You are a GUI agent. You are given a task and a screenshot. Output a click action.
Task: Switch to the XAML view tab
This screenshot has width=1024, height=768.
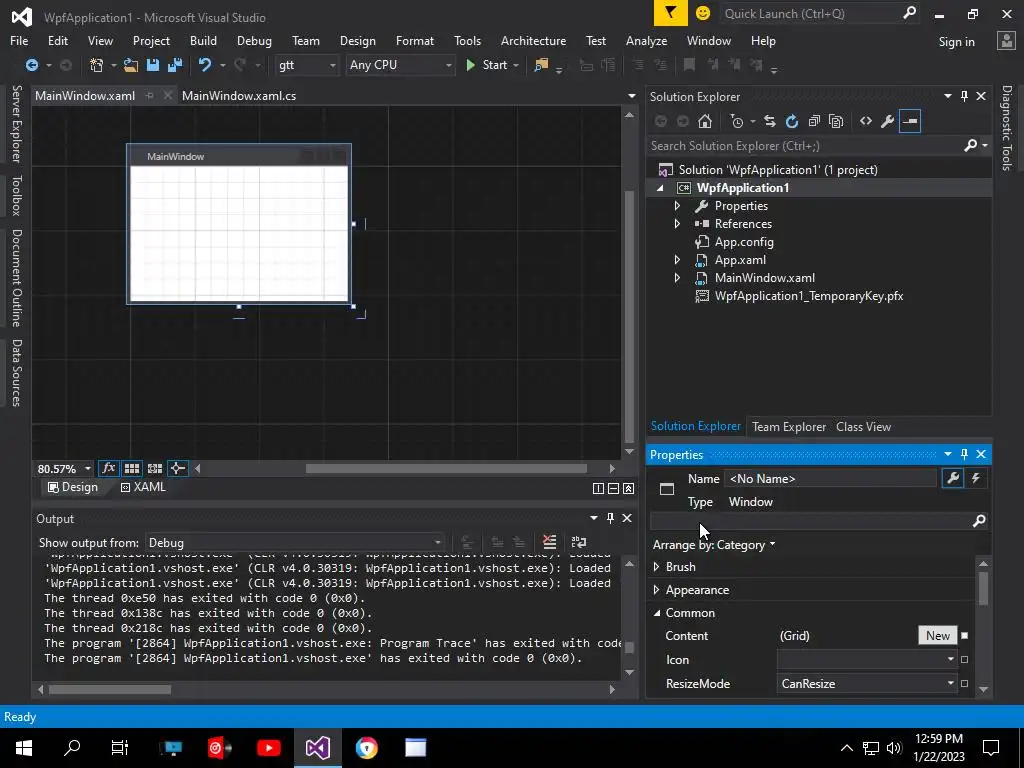(x=143, y=487)
